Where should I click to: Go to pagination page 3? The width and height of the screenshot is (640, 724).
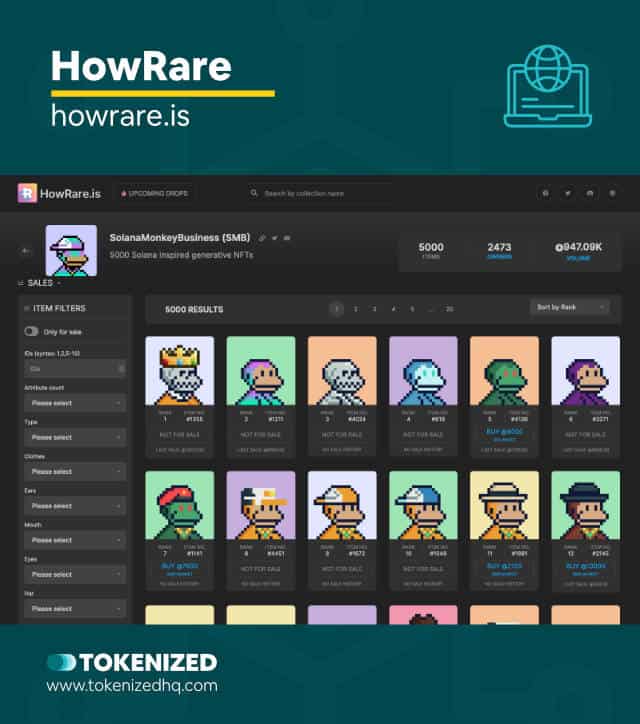coord(374,309)
